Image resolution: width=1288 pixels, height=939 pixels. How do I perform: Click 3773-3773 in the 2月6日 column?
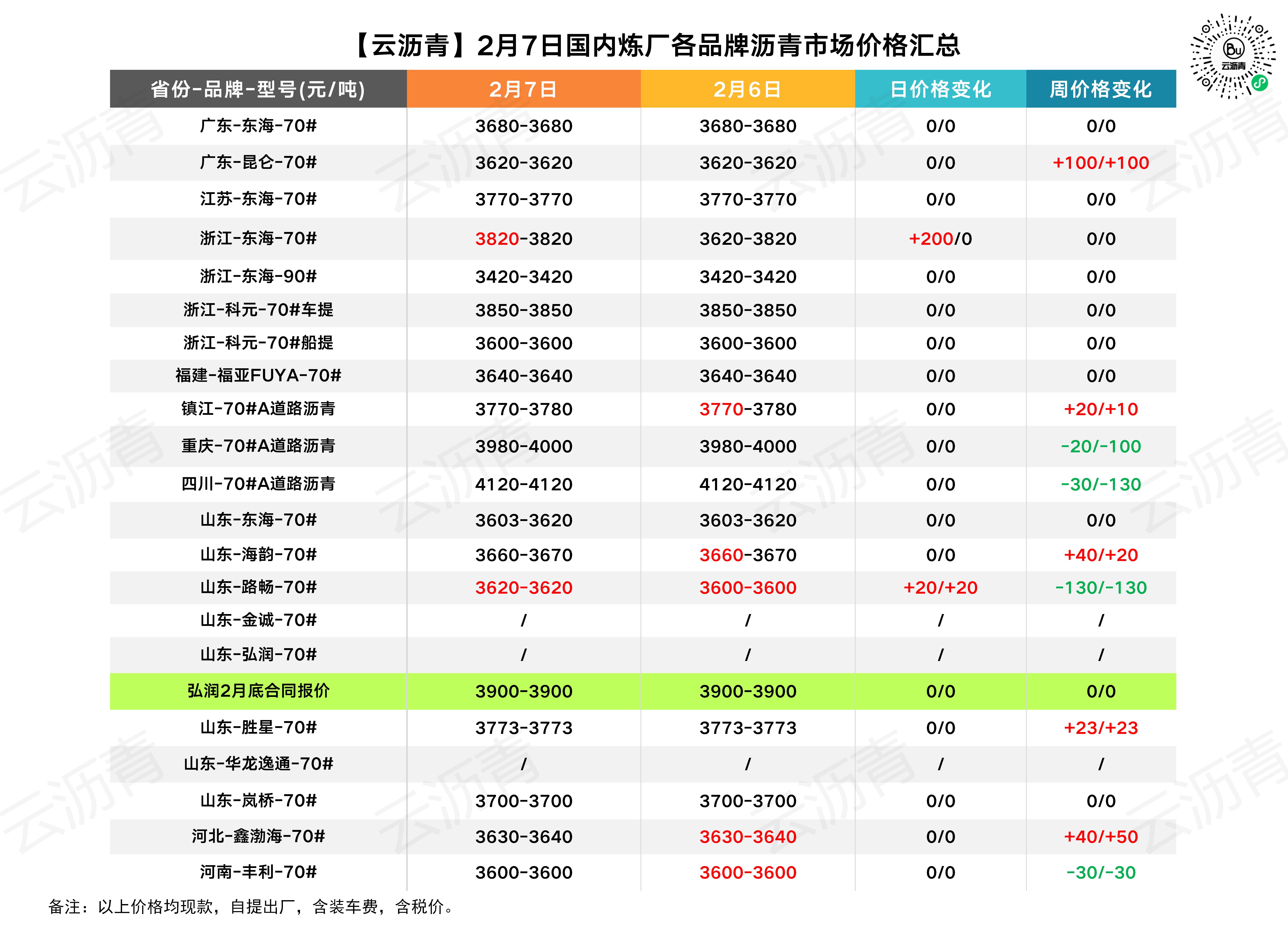[748, 728]
